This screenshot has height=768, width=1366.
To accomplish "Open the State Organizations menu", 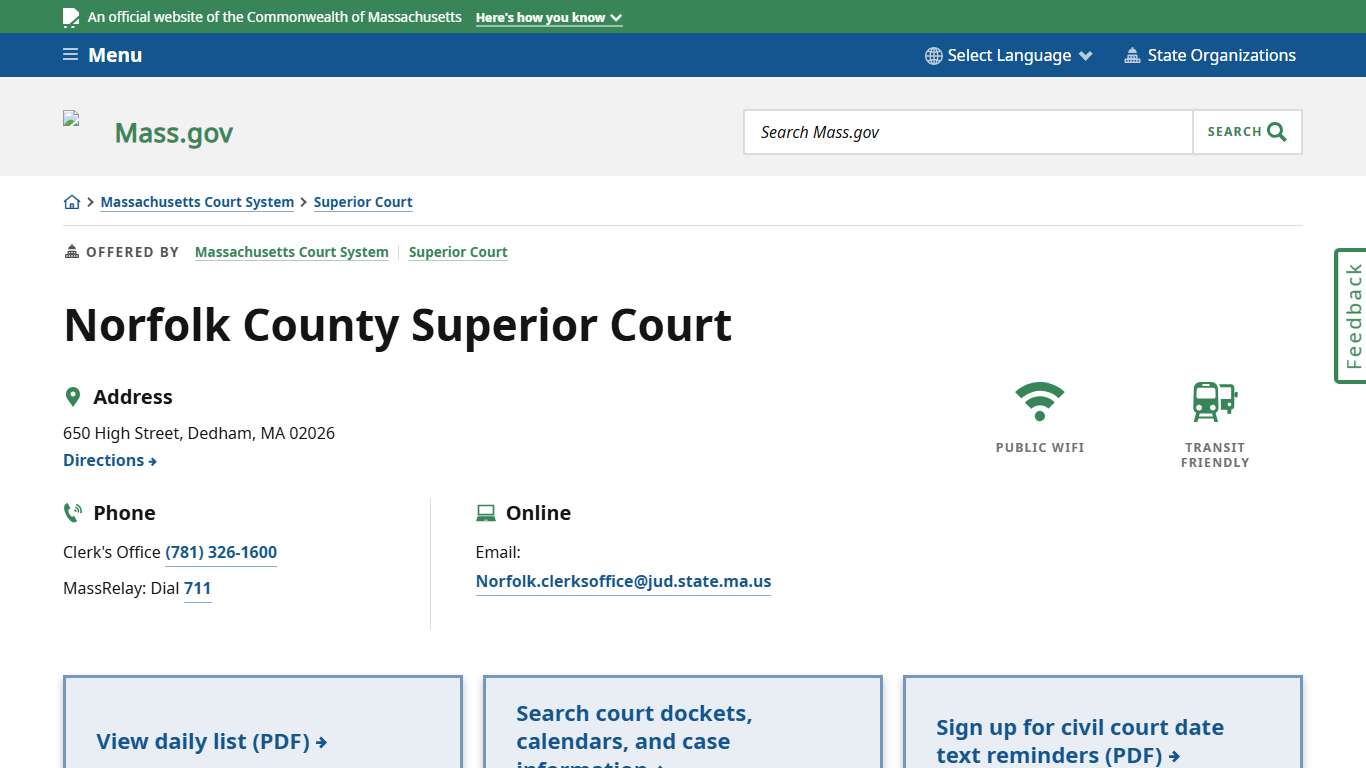I will point(1210,55).
